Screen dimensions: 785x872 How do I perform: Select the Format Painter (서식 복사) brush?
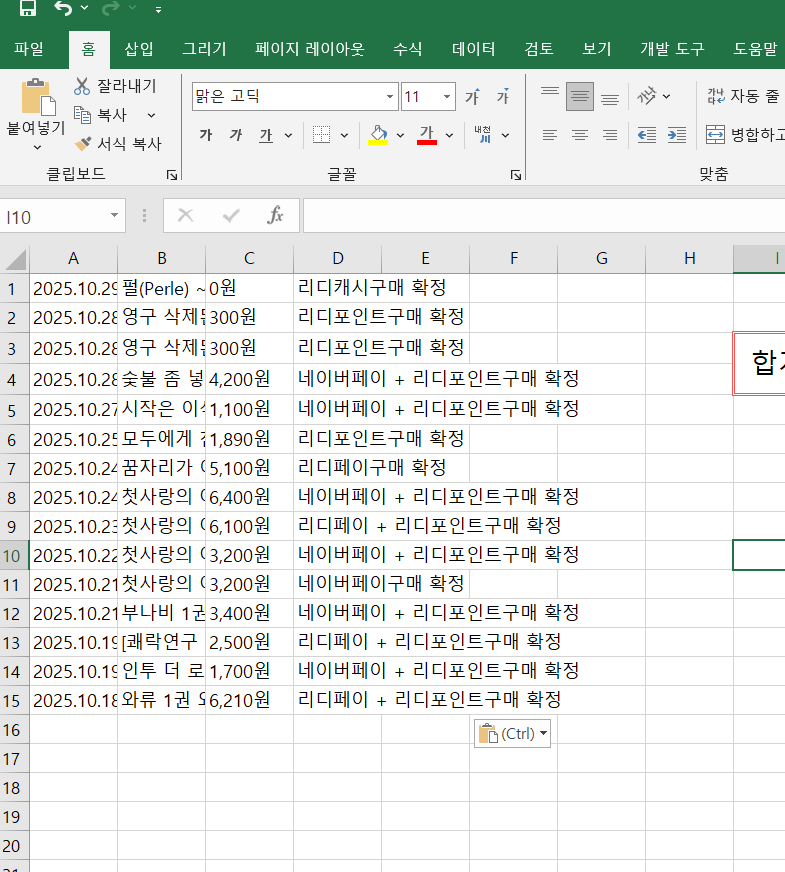tap(83, 144)
